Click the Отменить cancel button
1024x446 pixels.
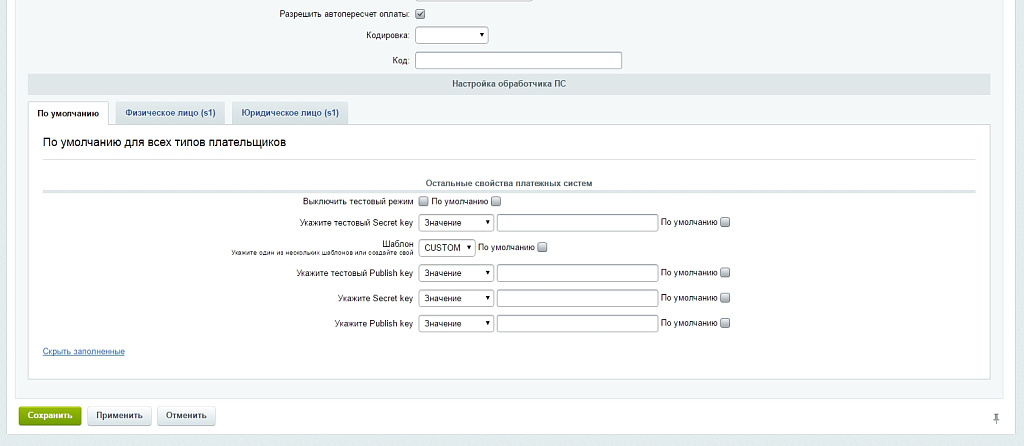coord(186,415)
